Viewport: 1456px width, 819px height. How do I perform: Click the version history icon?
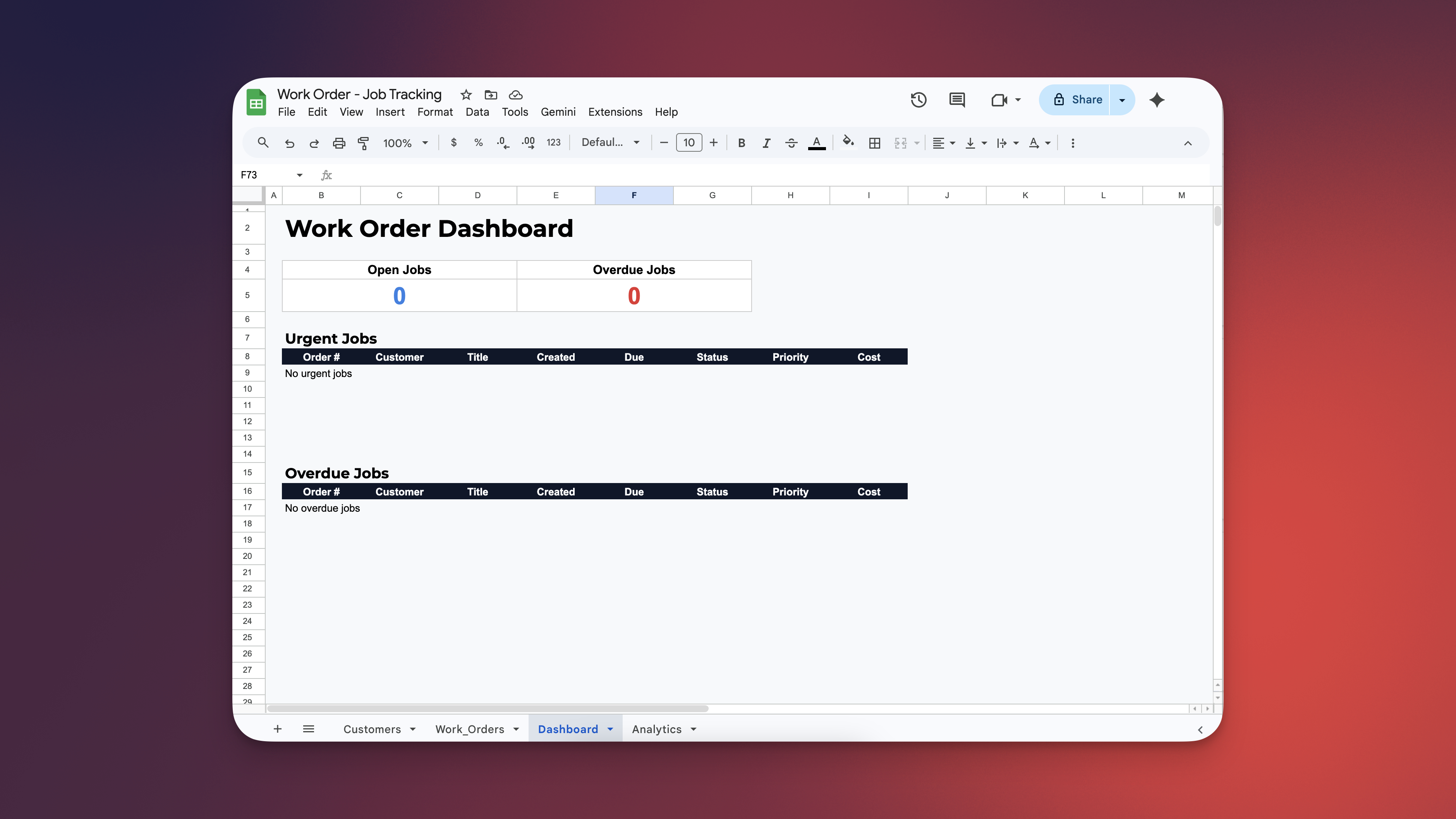[x=919, y=99]
